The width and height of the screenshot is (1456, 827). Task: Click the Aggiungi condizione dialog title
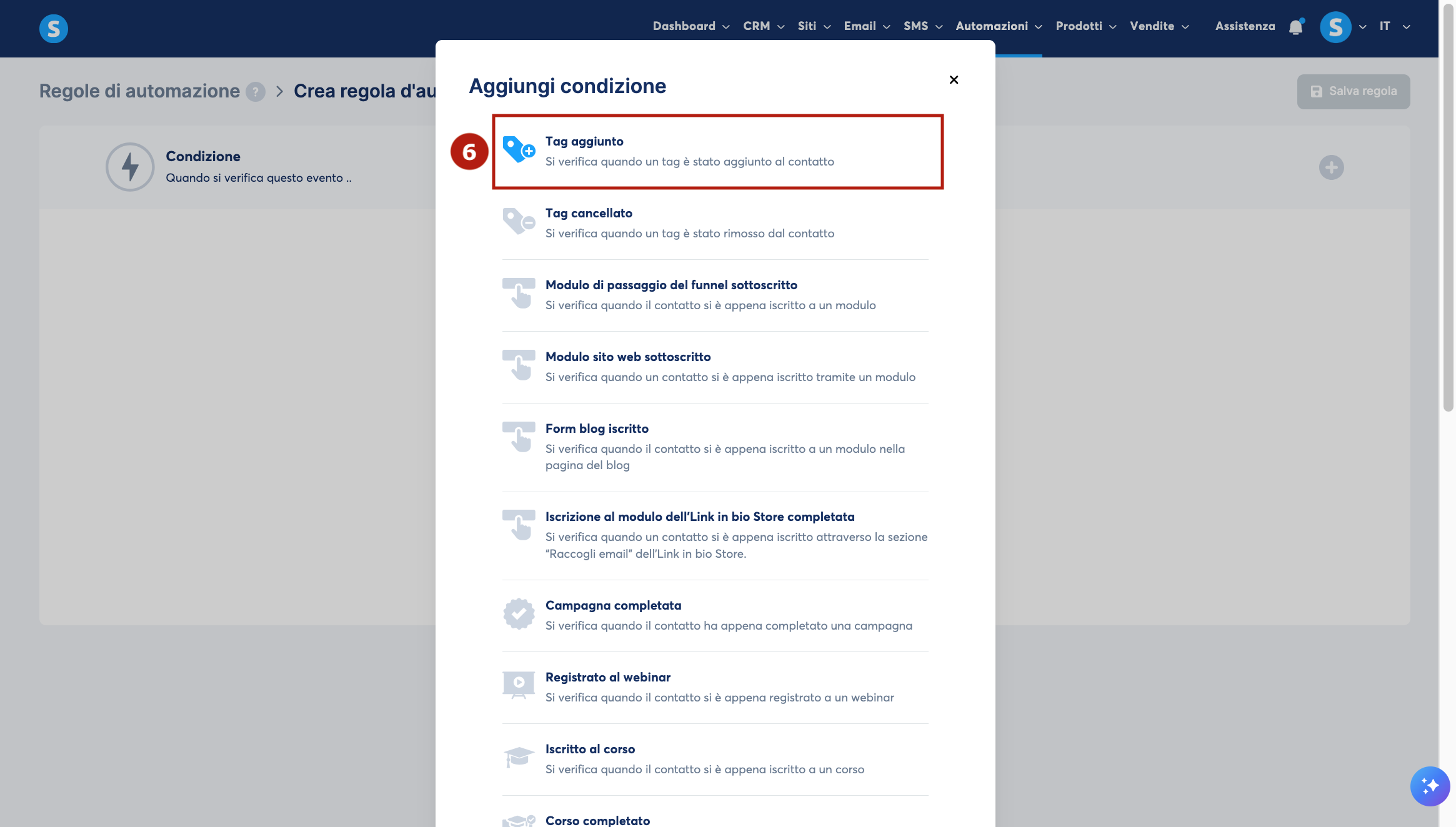pos(567,86)
